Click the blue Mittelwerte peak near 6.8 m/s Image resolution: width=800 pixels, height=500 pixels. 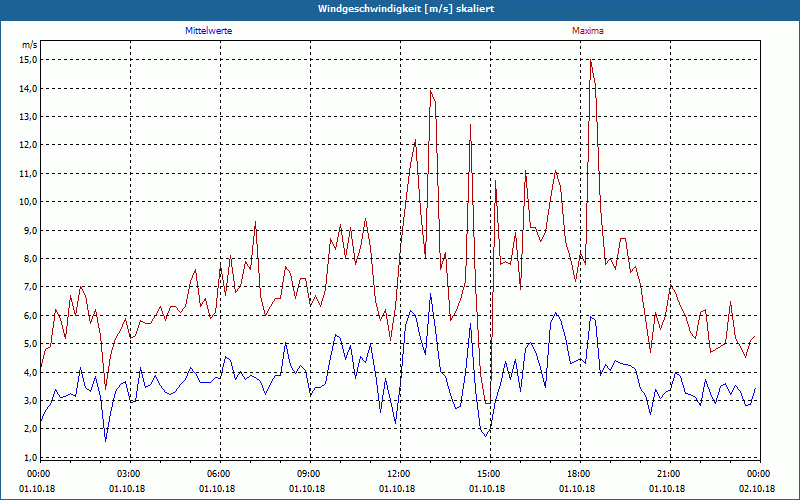pos(431,294)
